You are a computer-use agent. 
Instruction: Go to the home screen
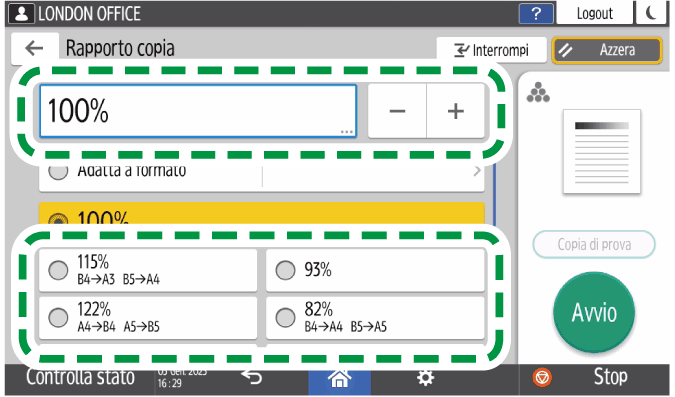(339, 379)
